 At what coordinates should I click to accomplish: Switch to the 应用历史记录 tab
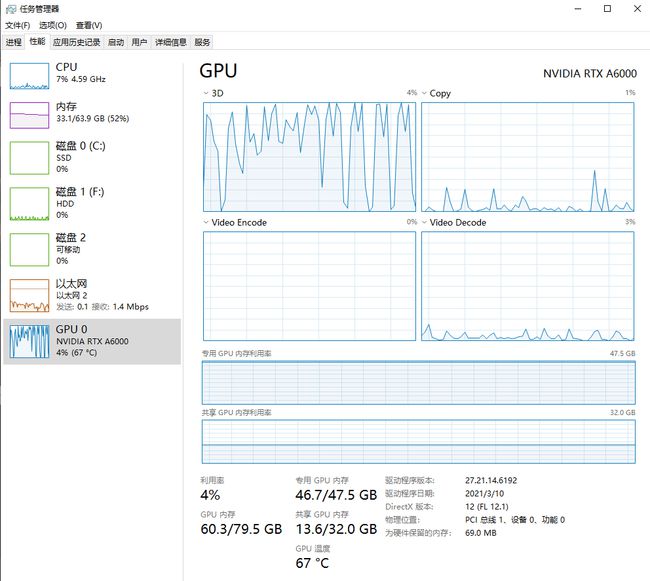pyautogui.click(x=77, y=42)
